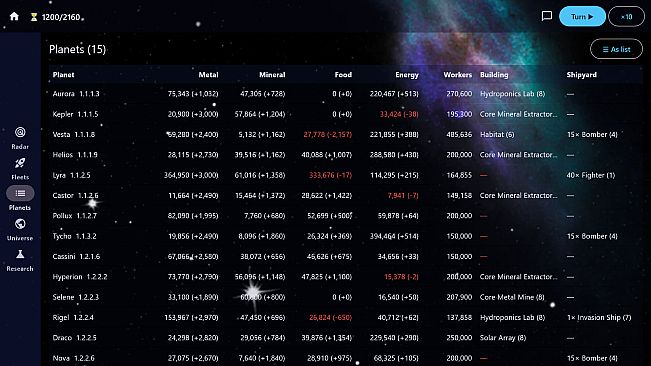This screenshot has height=366, width=651.
Task: Click the hourglass turn counter icon
Action: pyautogui.click(x=34, y=17)
